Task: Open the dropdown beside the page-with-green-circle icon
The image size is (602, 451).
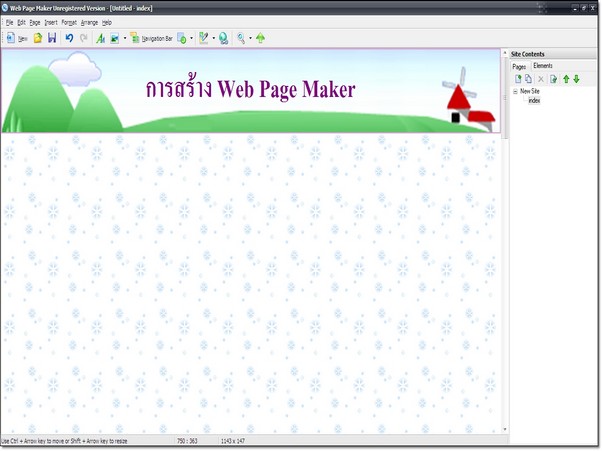Action: point(192,38)
